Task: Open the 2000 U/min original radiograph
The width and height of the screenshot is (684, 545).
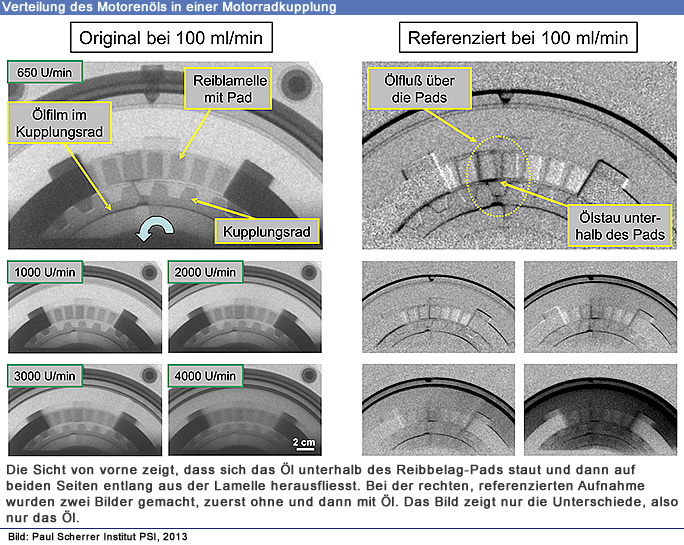Action: [x=245, y=307]
